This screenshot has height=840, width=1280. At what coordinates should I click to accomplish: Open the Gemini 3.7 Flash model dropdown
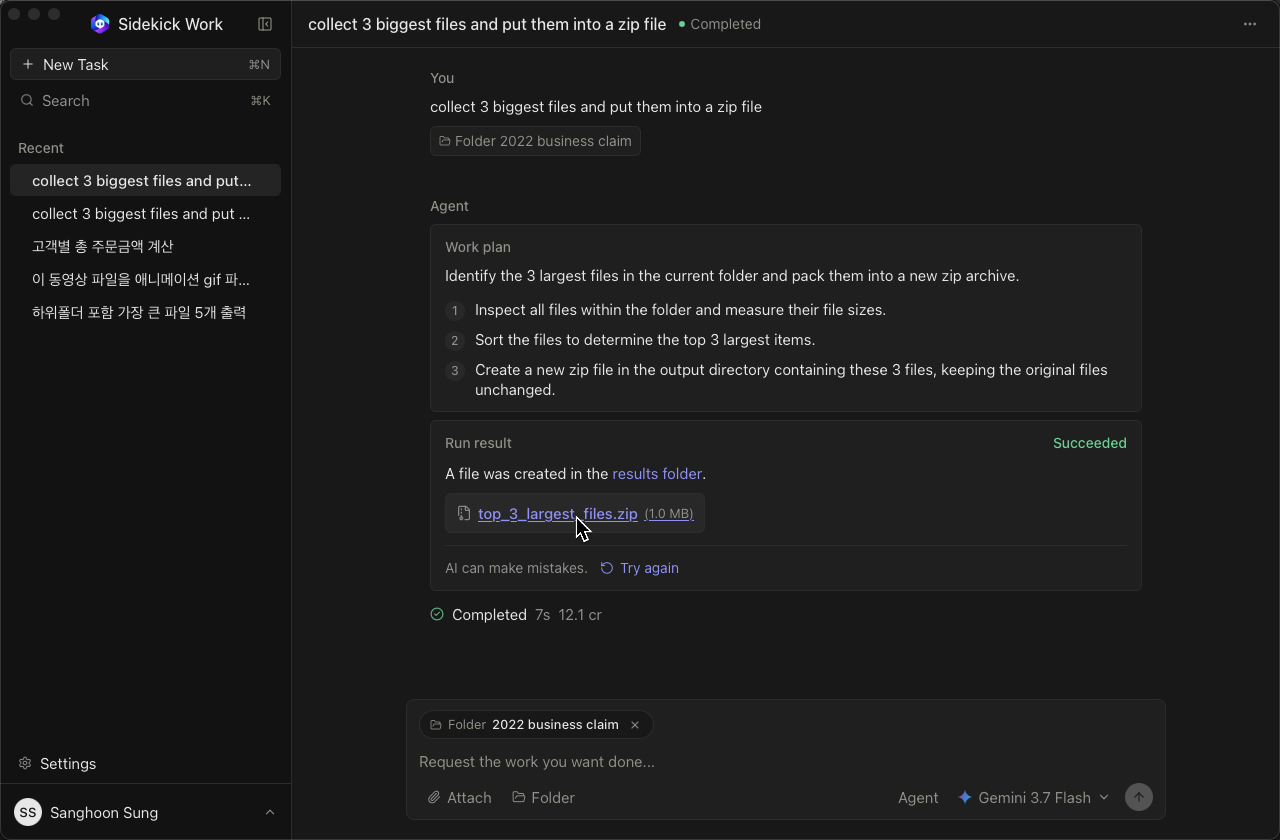[x=1034, y=797]
